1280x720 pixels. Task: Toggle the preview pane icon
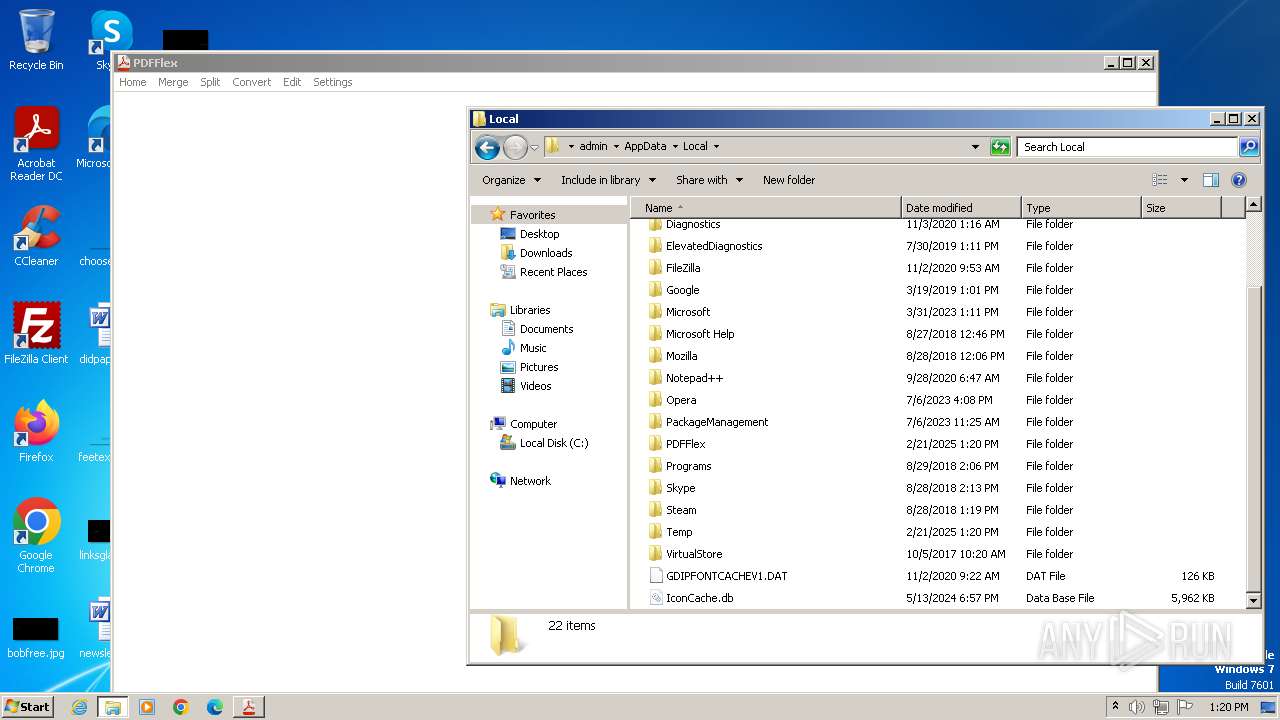[1211, 180]
